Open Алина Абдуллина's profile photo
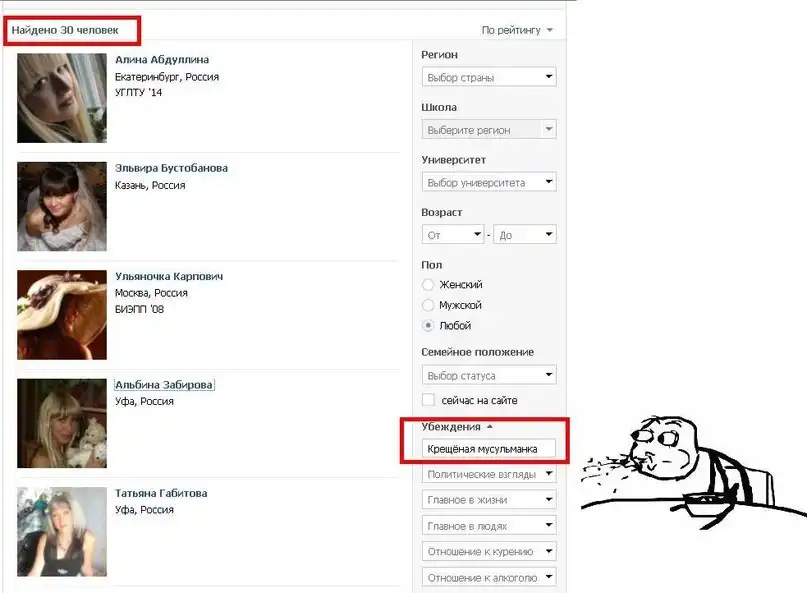 (62, 98)
